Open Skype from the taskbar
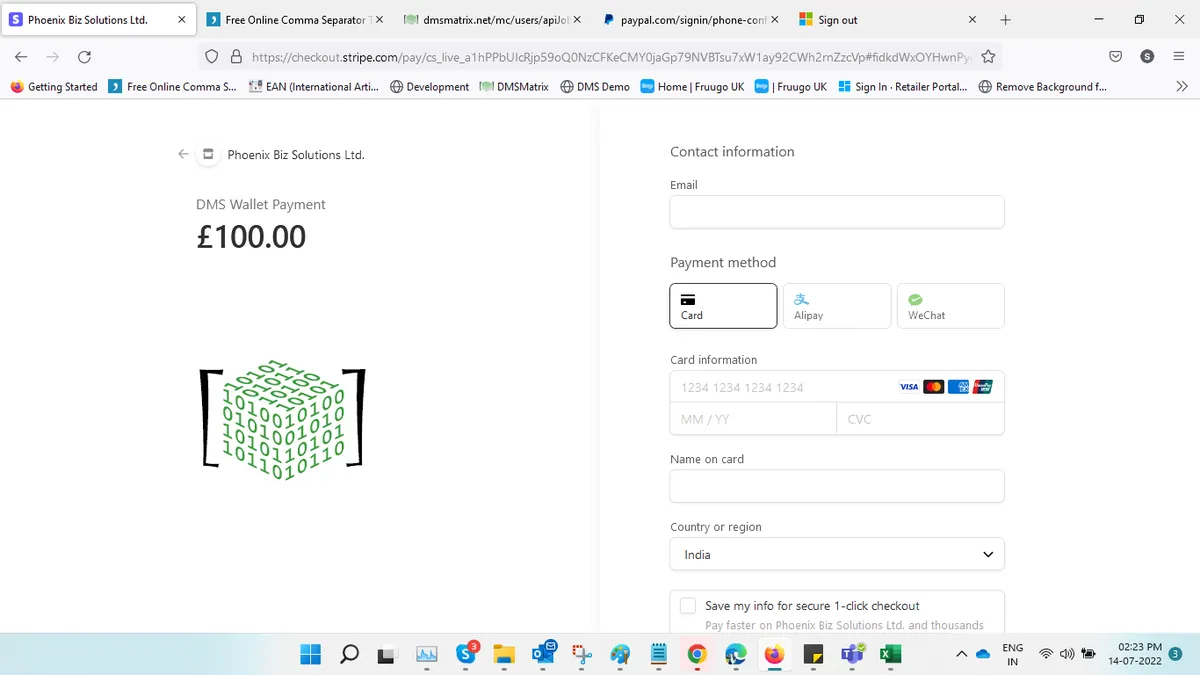The image size is (1200, 675). click(467, 654)
